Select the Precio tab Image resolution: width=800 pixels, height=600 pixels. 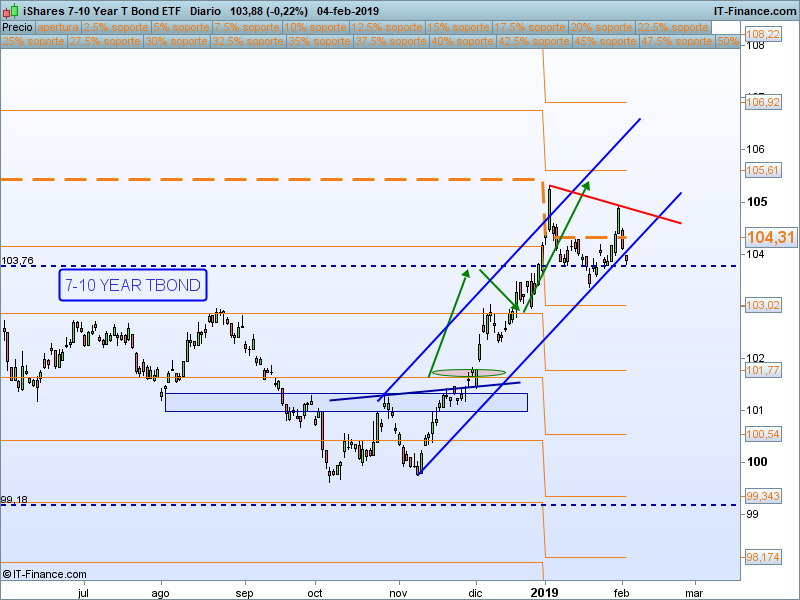pyautogui.click(x=17, y=28)
